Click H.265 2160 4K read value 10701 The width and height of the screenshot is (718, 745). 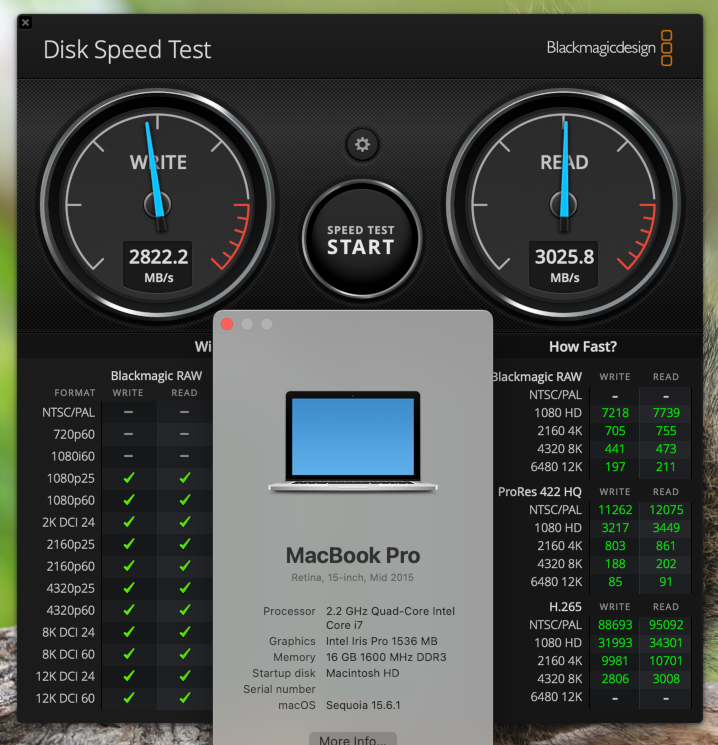[666, 661]
